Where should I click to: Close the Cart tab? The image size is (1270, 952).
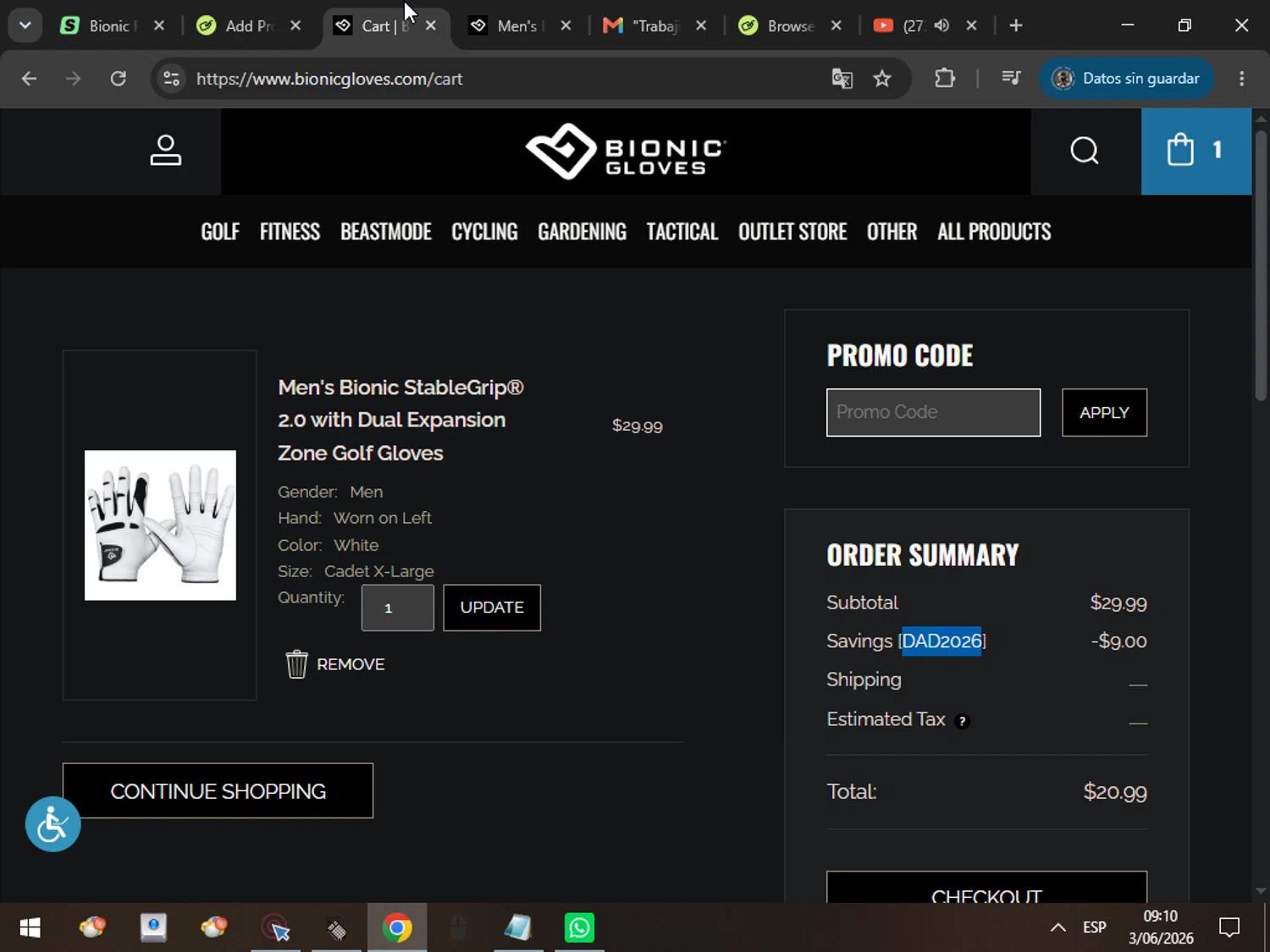tap(431, 25)
